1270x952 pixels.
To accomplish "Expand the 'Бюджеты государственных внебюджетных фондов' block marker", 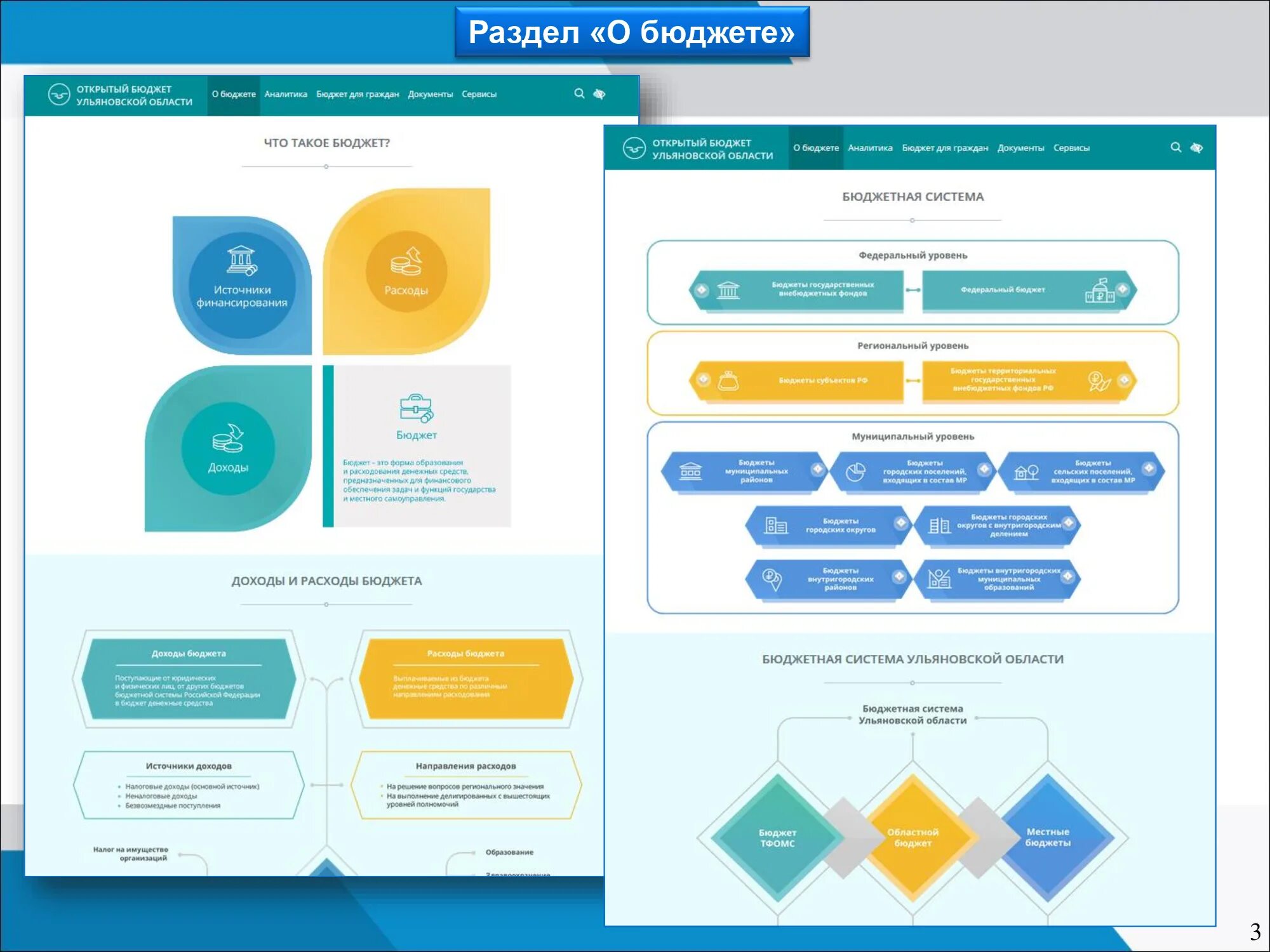I will click(702, 289).
